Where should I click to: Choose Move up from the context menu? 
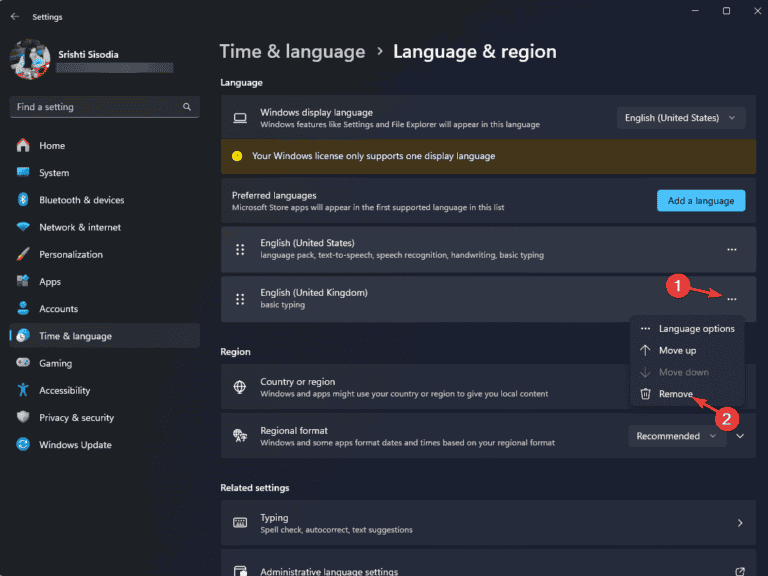point(687,350)
